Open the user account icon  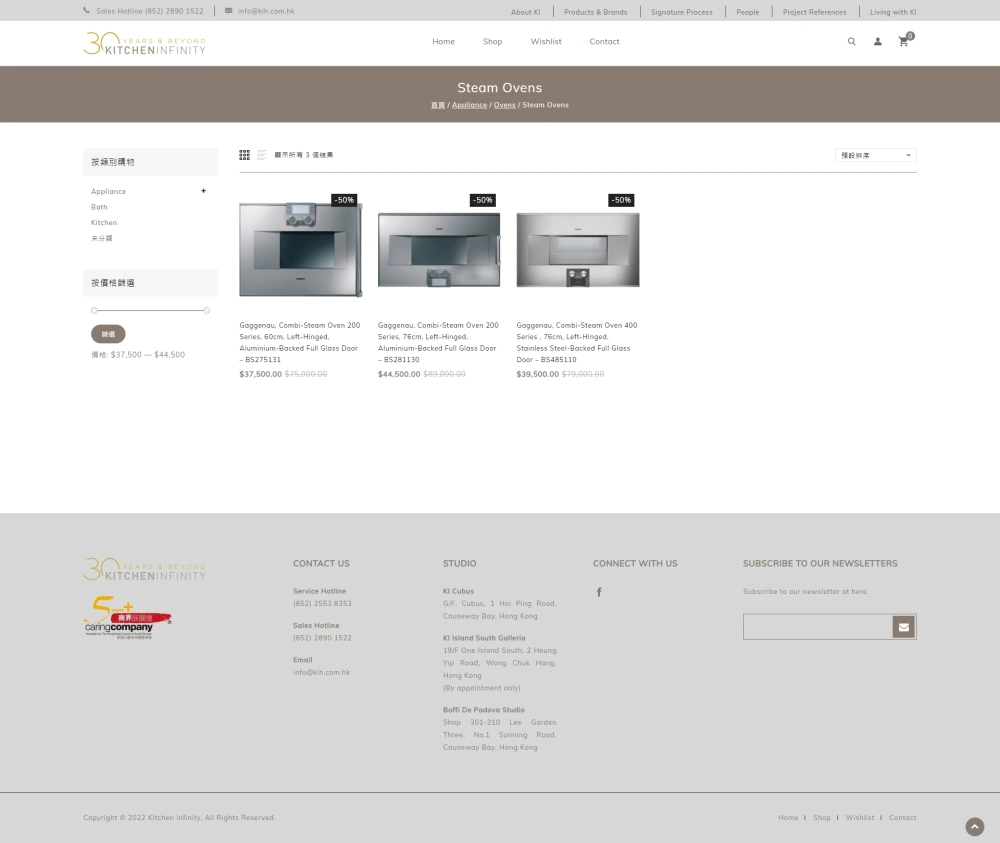click(877, 42)
